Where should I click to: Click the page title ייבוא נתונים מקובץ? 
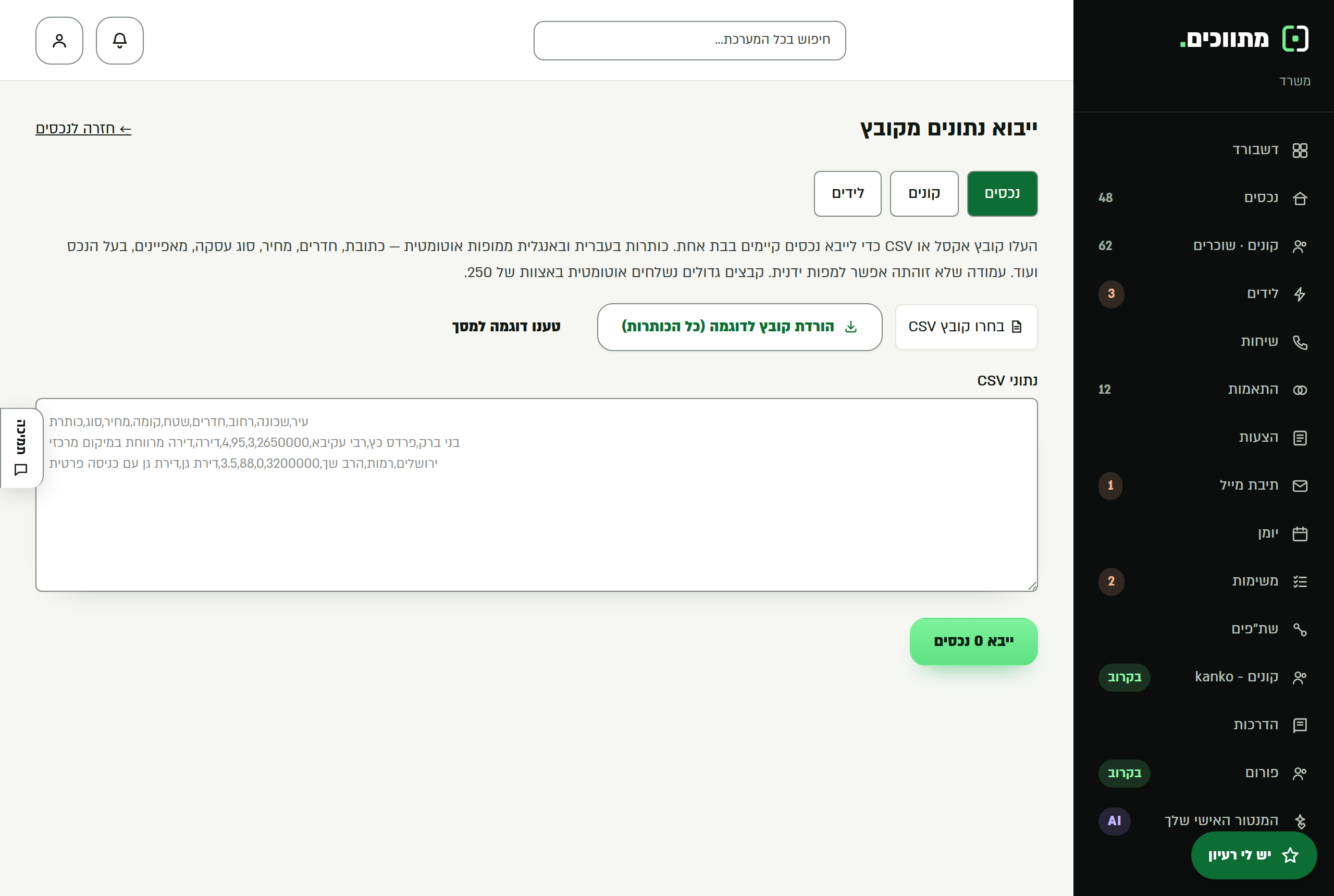(x=949, y=129)
